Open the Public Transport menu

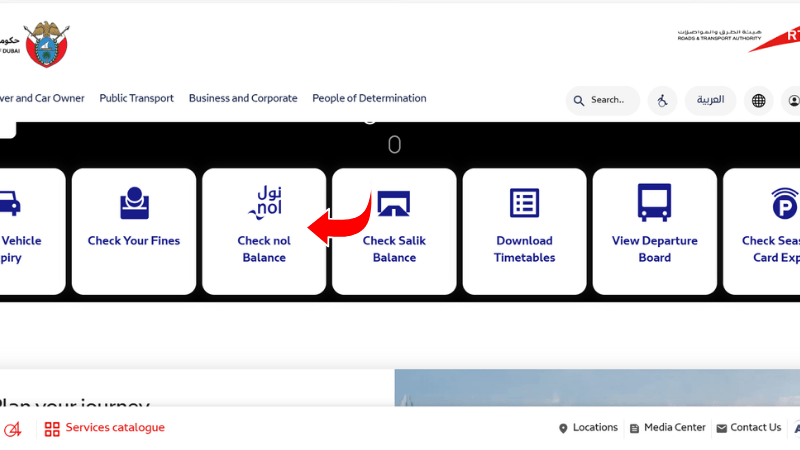click(x=136, y=98)
